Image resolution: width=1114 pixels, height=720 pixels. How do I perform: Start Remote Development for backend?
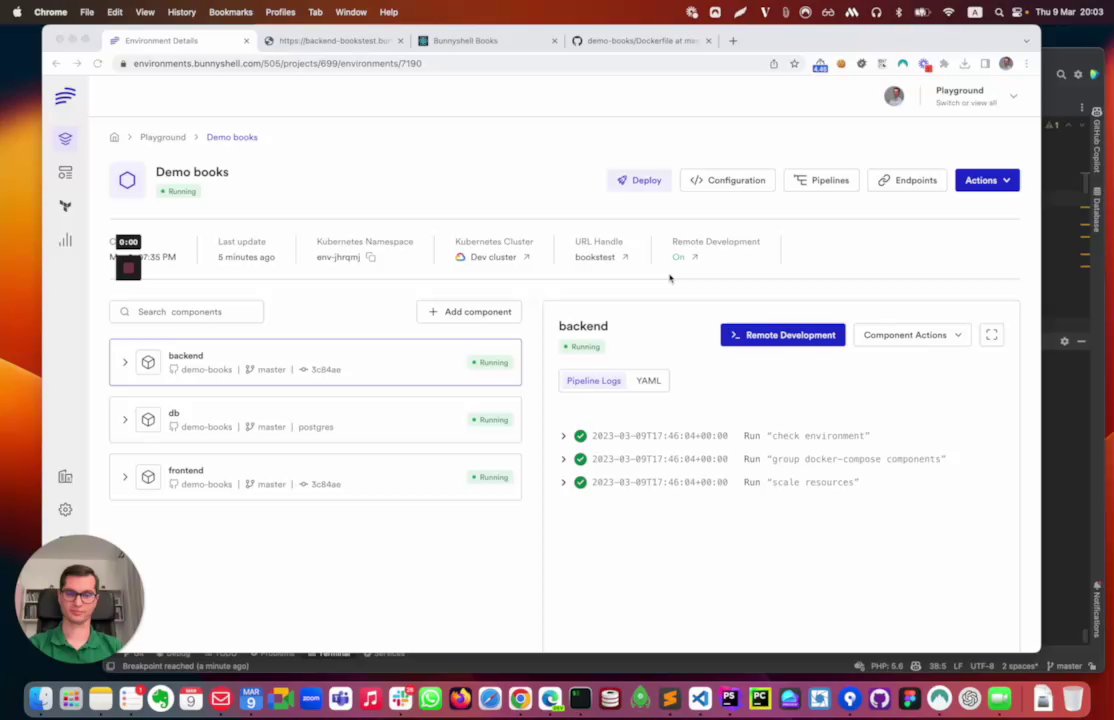pyautogui.click(x=783, y=335)
